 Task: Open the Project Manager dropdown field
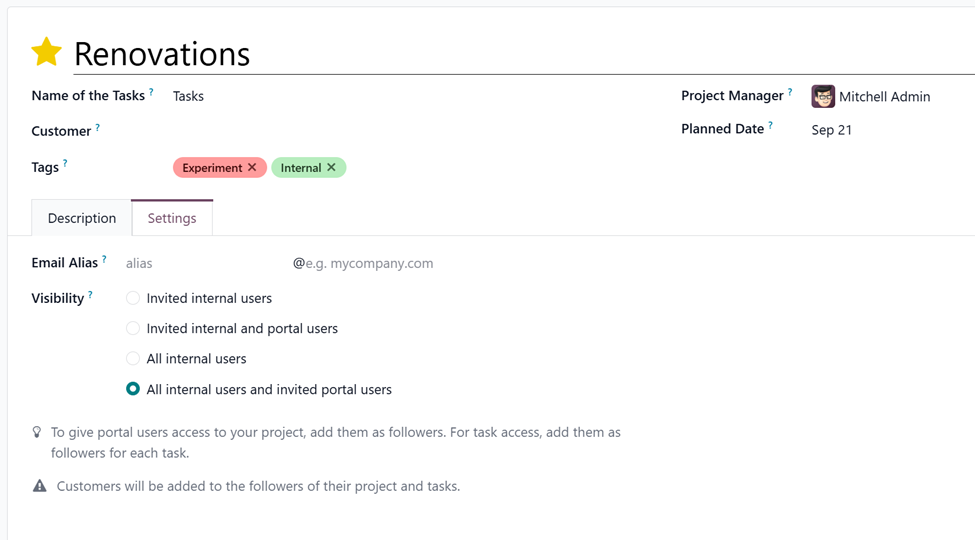(x=885, y=97)
